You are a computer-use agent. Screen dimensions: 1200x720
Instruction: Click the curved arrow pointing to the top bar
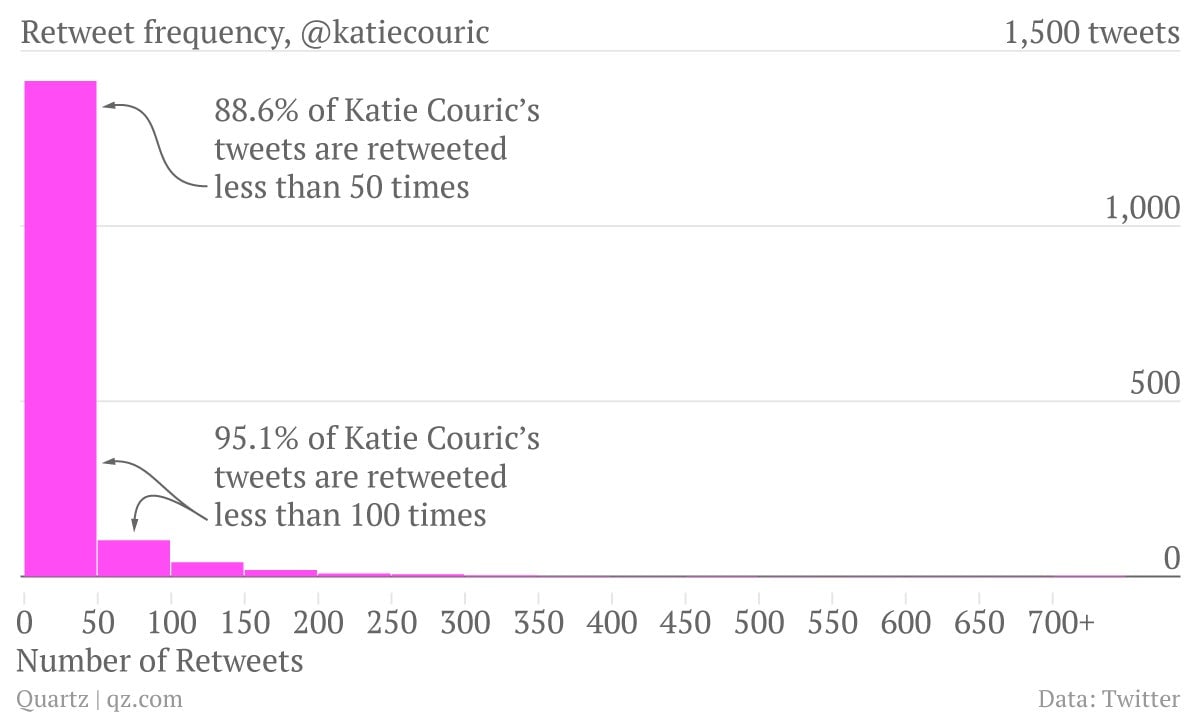157,144
